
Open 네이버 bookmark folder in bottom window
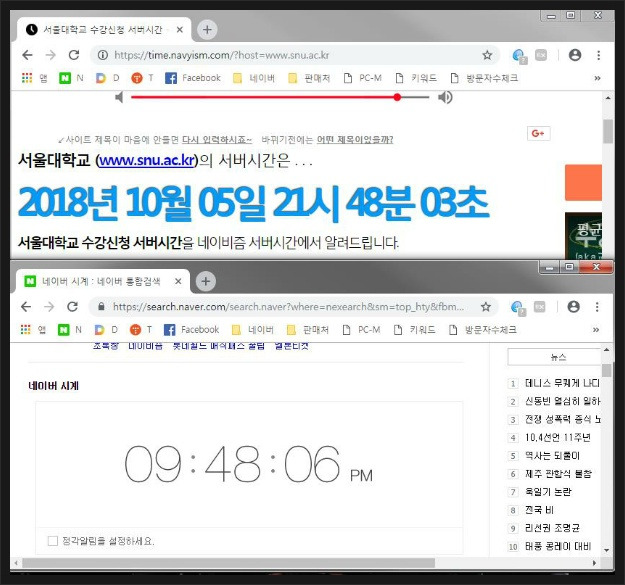[252, 330]
